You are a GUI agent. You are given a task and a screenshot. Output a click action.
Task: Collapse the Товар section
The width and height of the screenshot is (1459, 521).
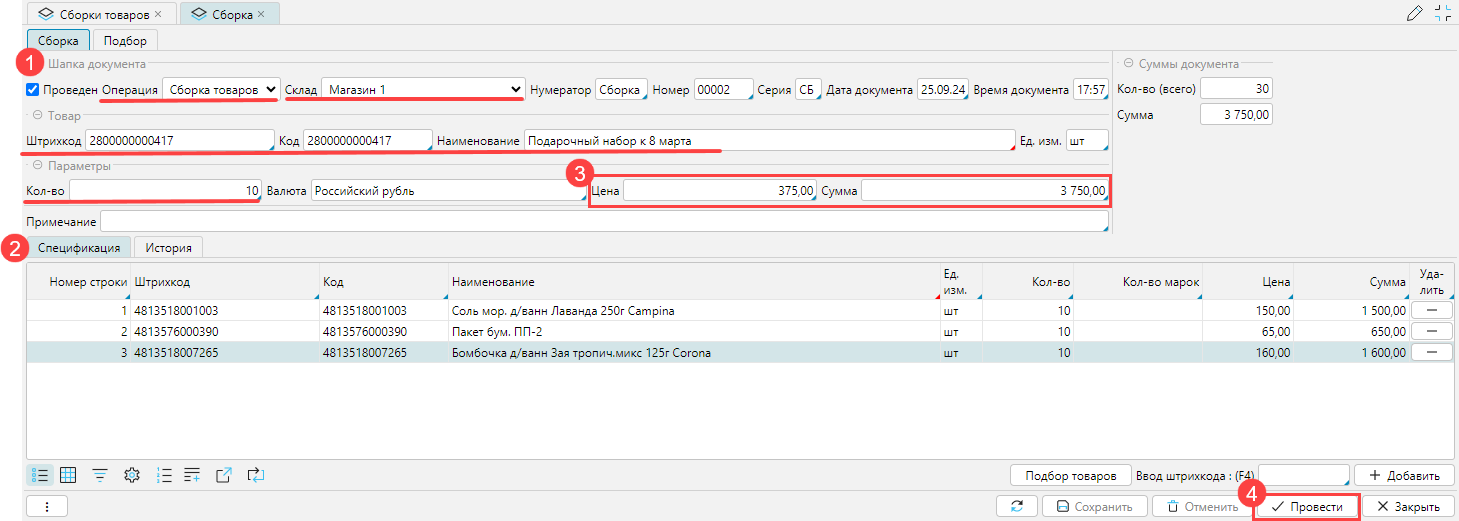click(x=37, y=116)
